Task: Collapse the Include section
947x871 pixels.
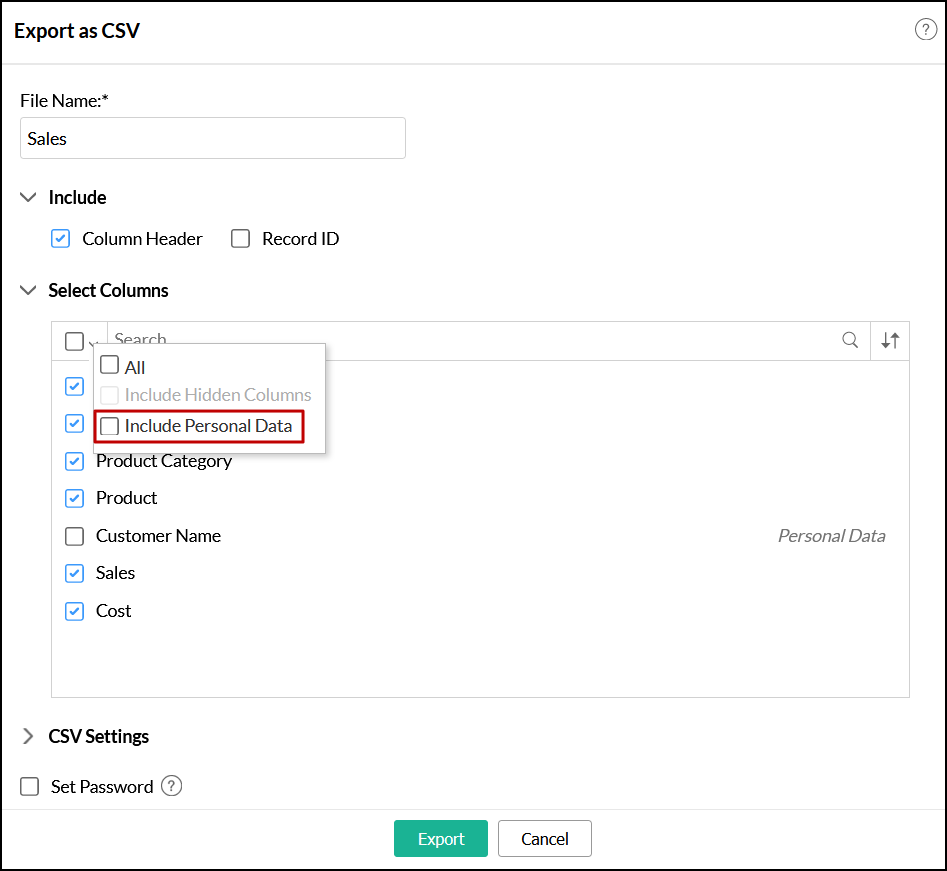Action: point(28,198)
